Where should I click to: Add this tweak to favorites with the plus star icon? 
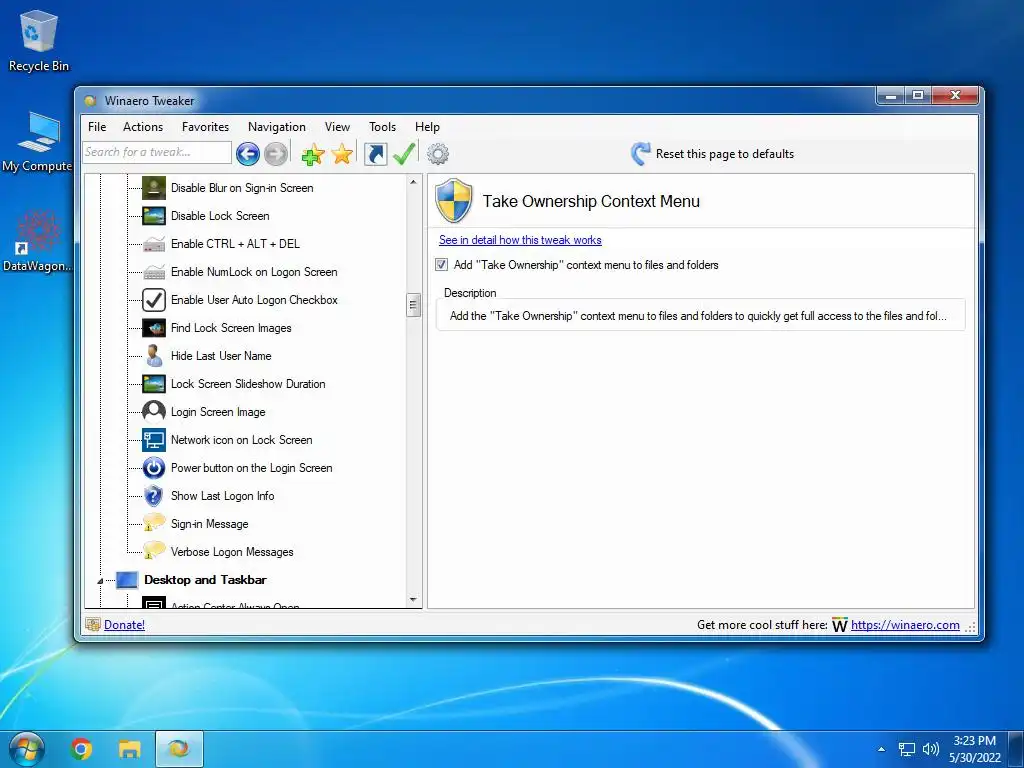pyautogui.click(x=313, y=154)
